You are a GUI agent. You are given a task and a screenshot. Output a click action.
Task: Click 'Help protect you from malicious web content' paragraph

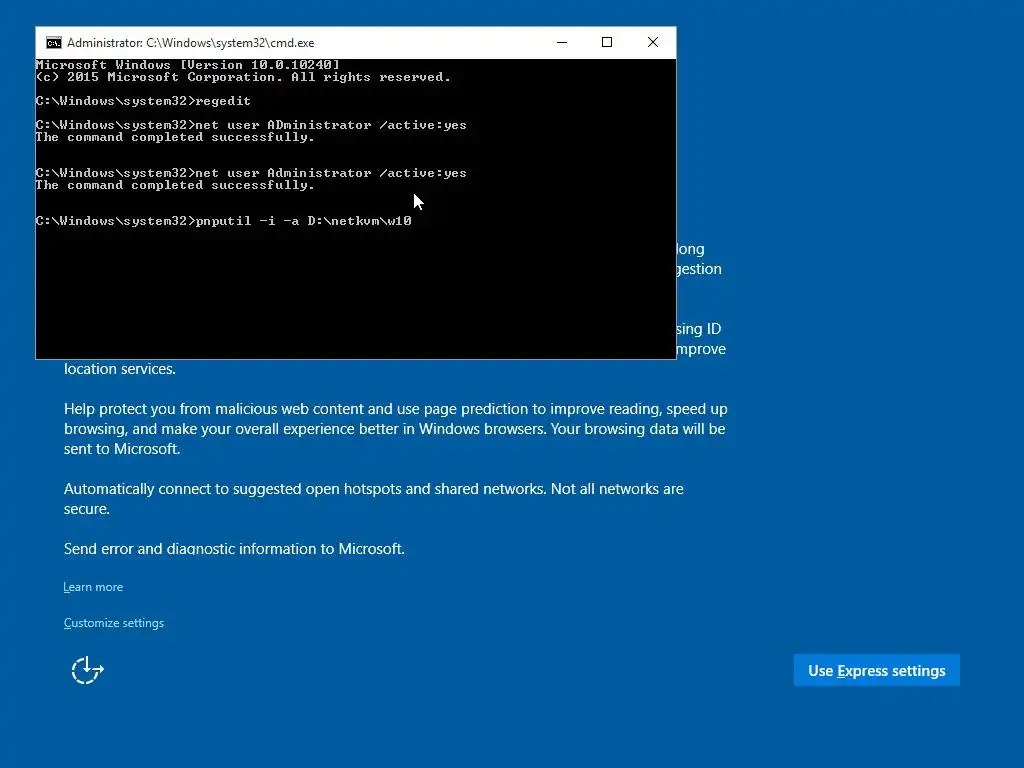pos(395,429)
